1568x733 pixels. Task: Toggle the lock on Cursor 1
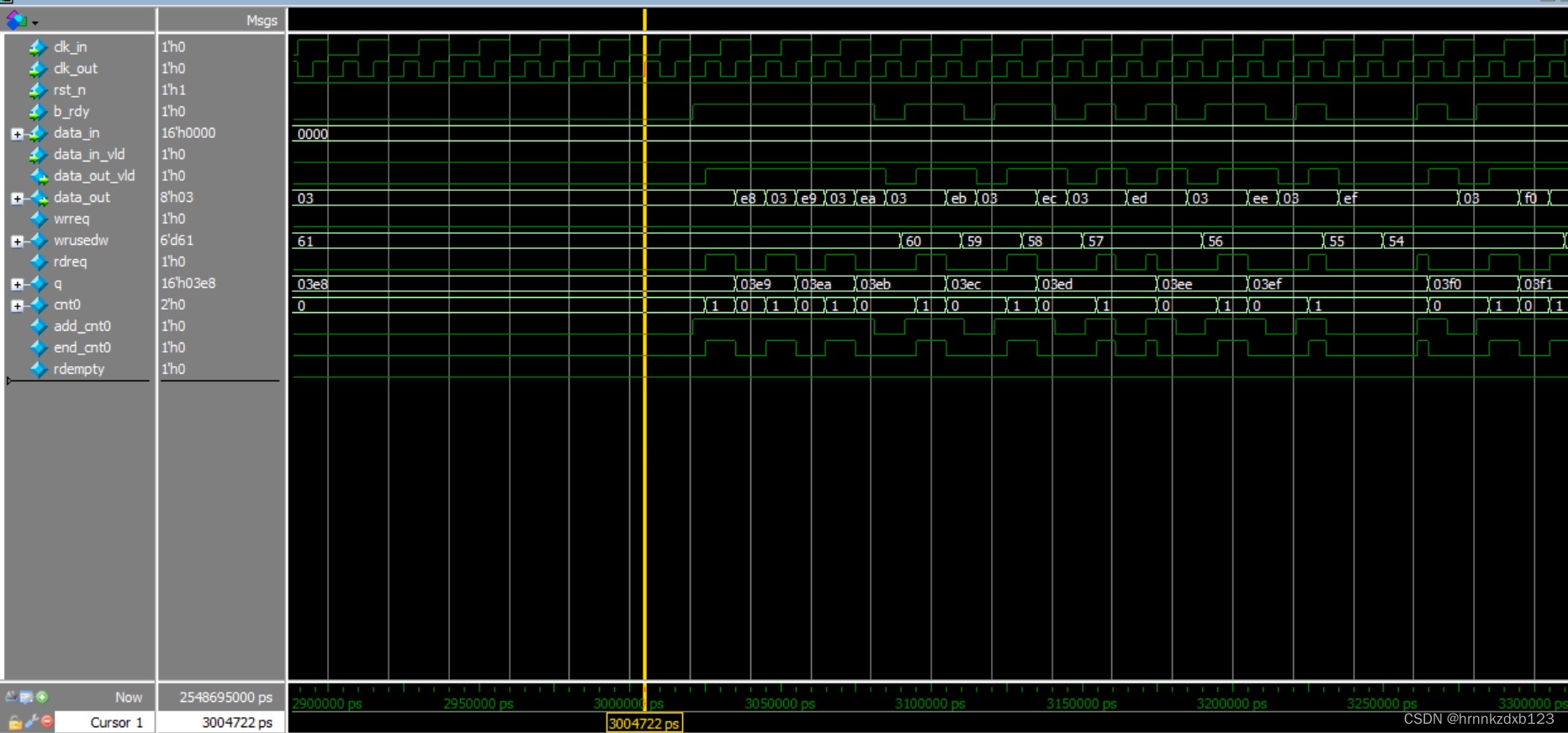[15, 722]
